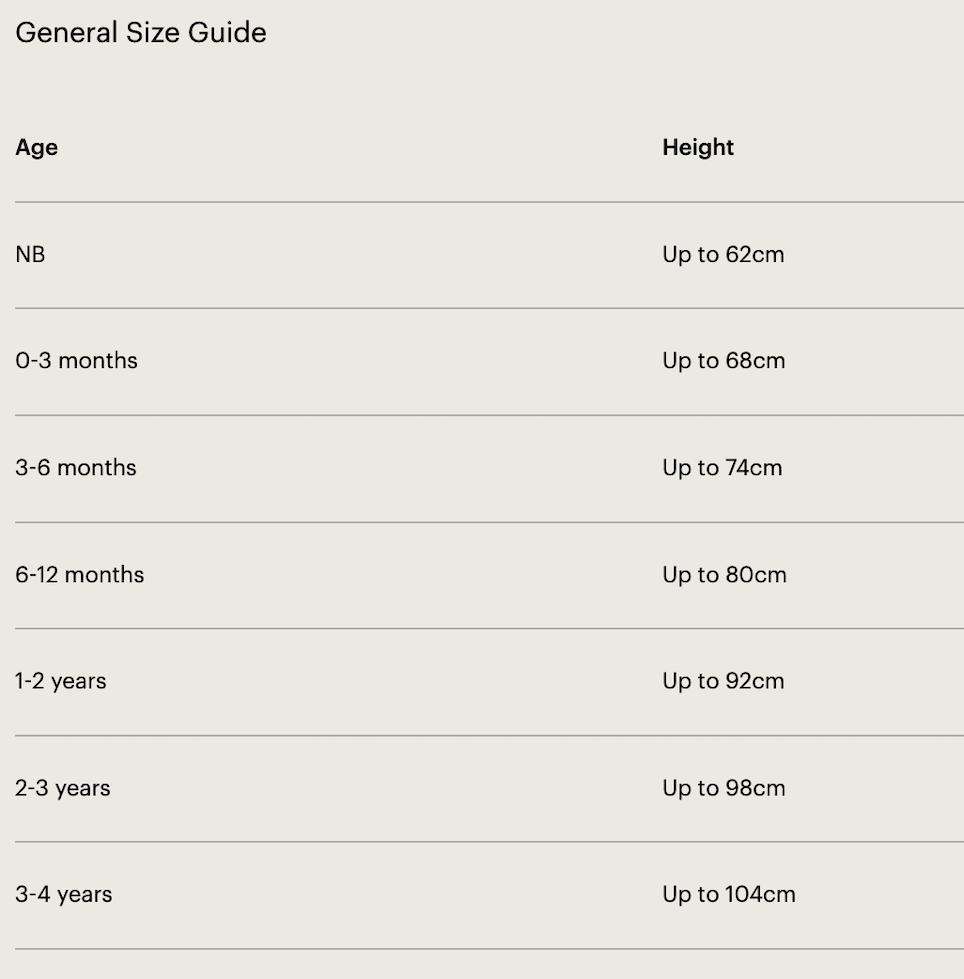
Task: Click the Up to 98cm height value
Action: coord(723,788)
